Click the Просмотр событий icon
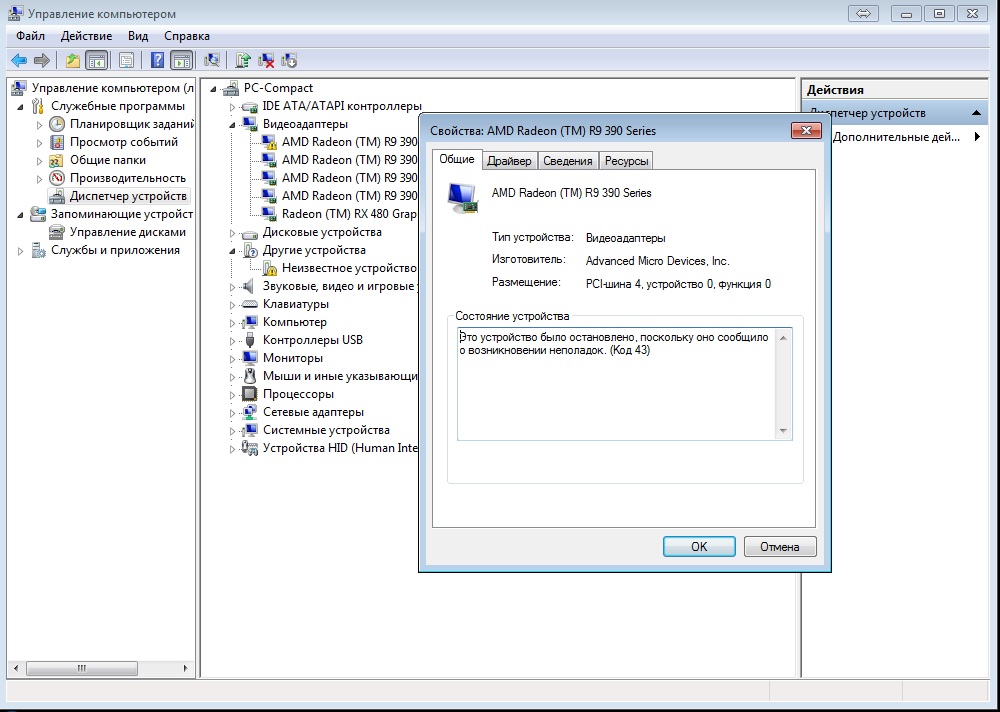 57,142
